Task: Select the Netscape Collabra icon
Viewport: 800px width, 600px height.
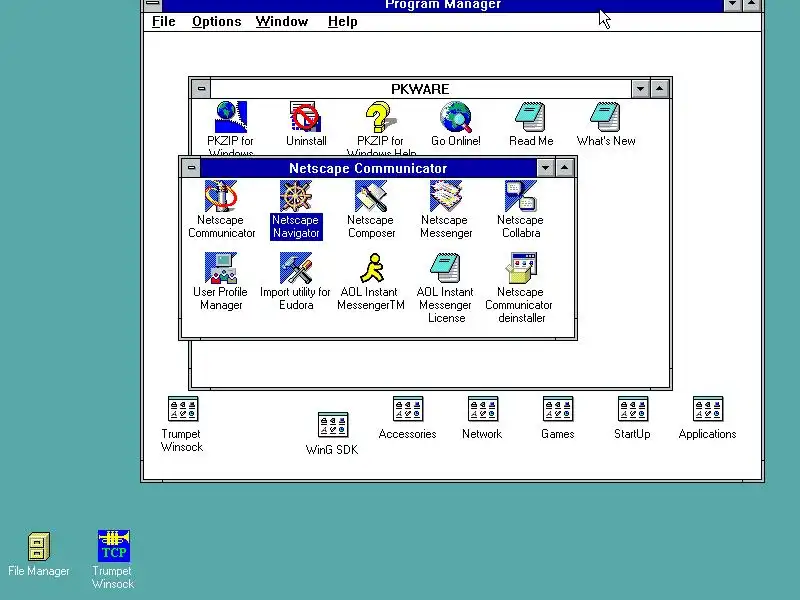Action: (x=521, y=196)
